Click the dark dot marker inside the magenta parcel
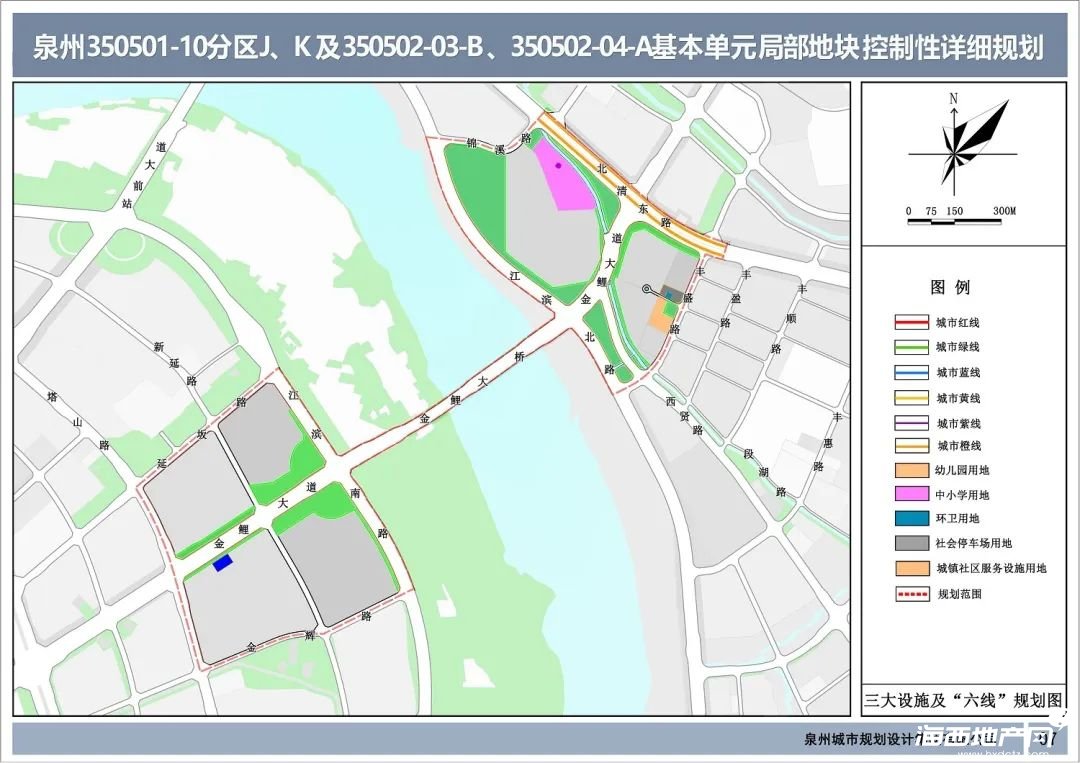 click(x=558, y=165)
